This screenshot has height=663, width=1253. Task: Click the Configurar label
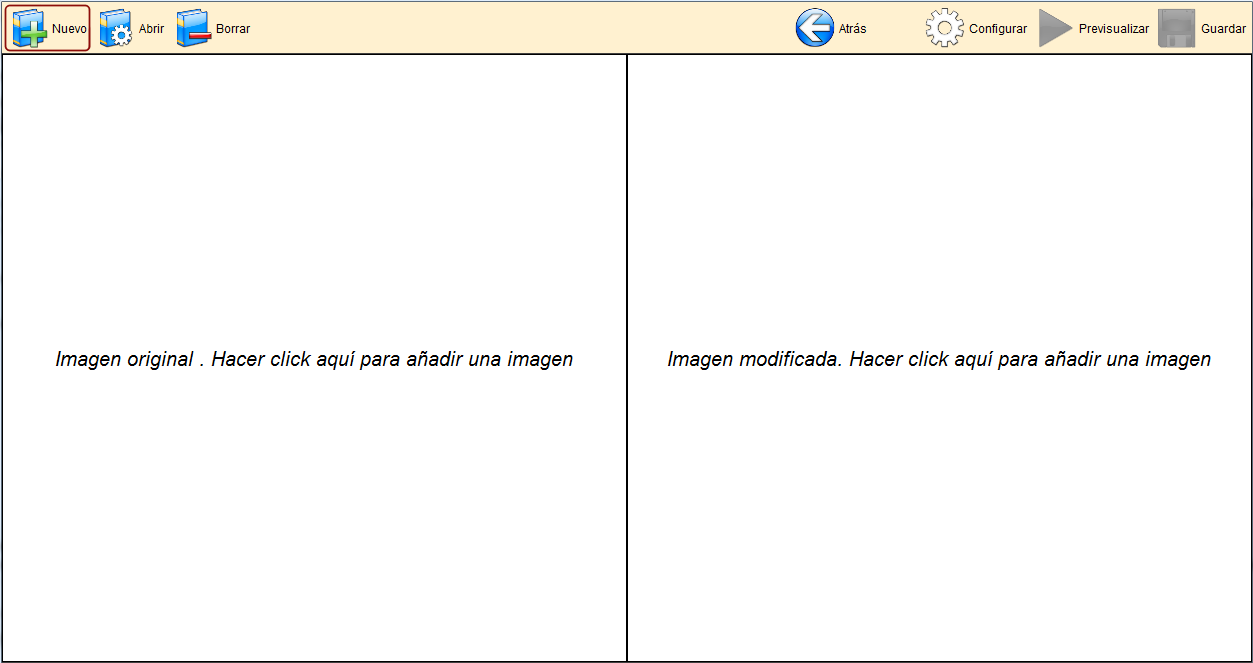[998, 29]
